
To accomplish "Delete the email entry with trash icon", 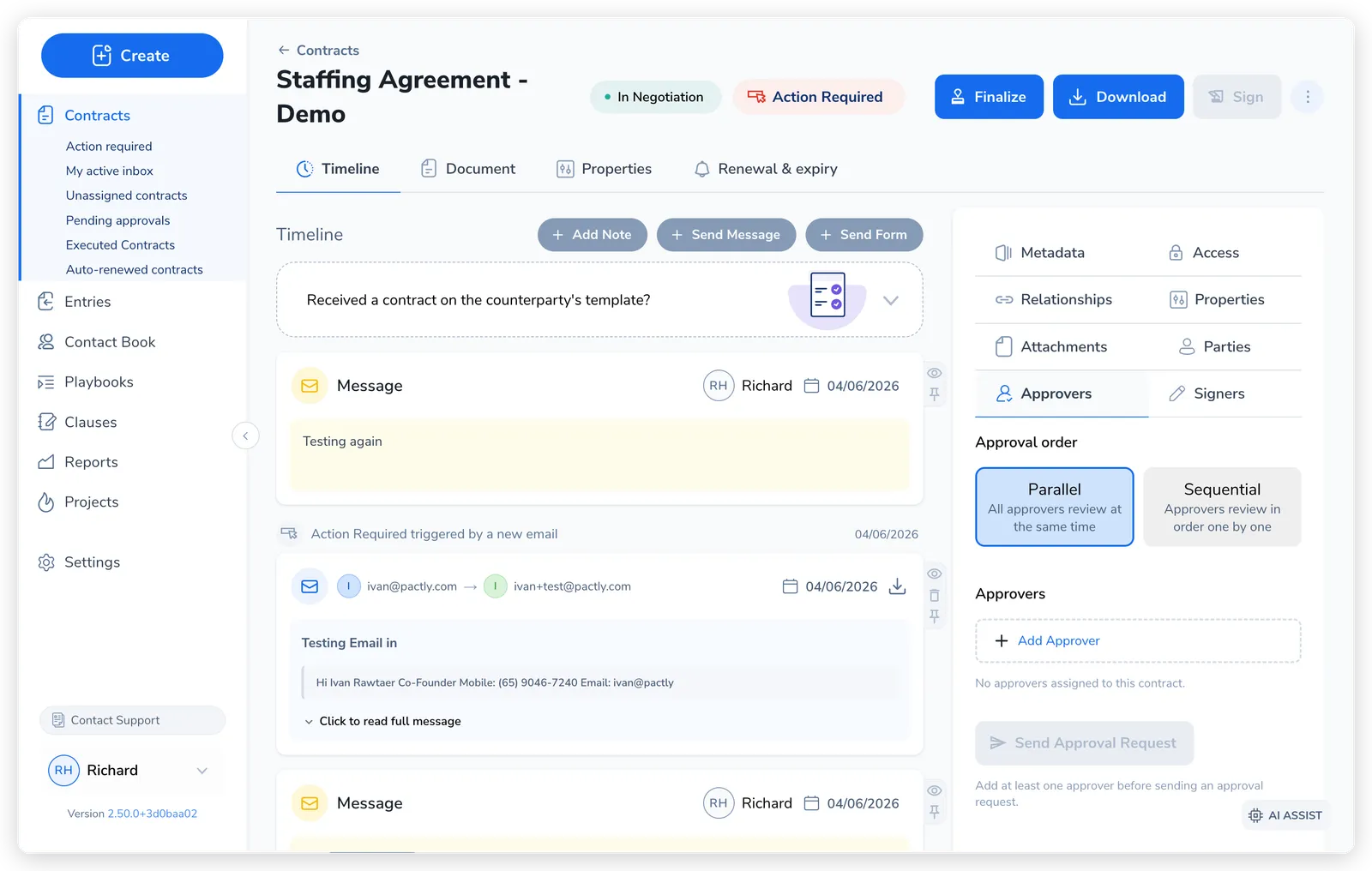I will (x=935, y=596).
